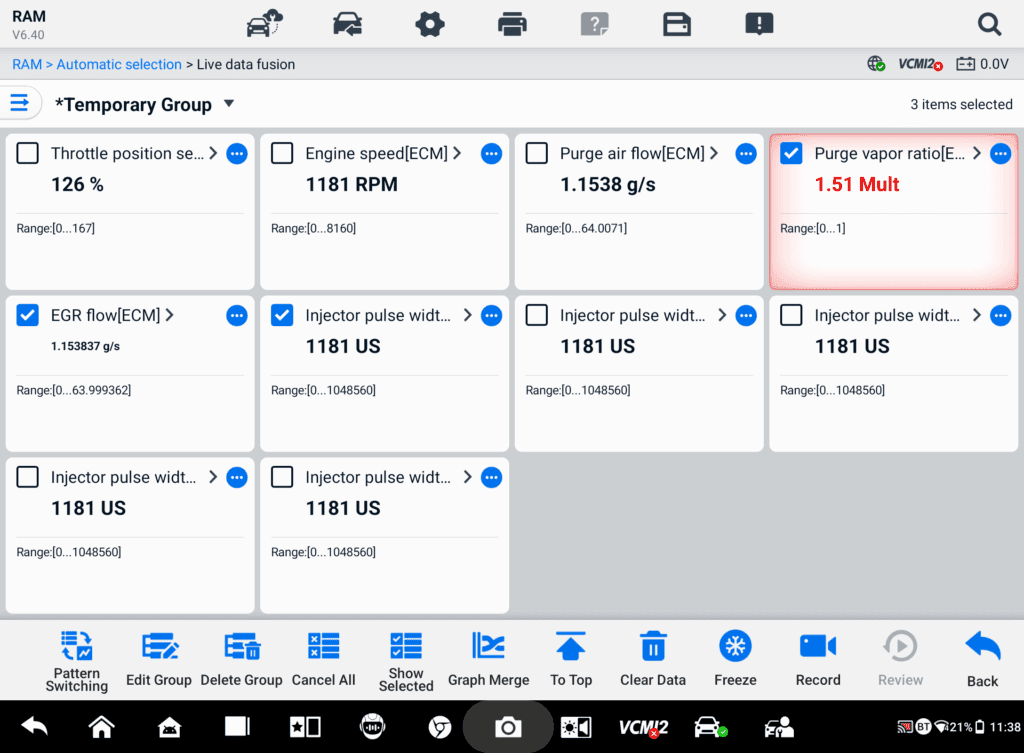
Task: Open the search magnifier icon
Action: click(989, 24)
